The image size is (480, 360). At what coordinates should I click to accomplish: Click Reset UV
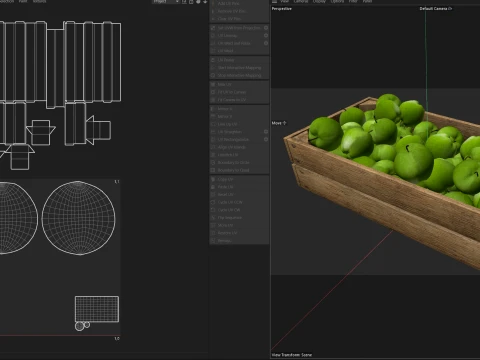tap(239, 195)
